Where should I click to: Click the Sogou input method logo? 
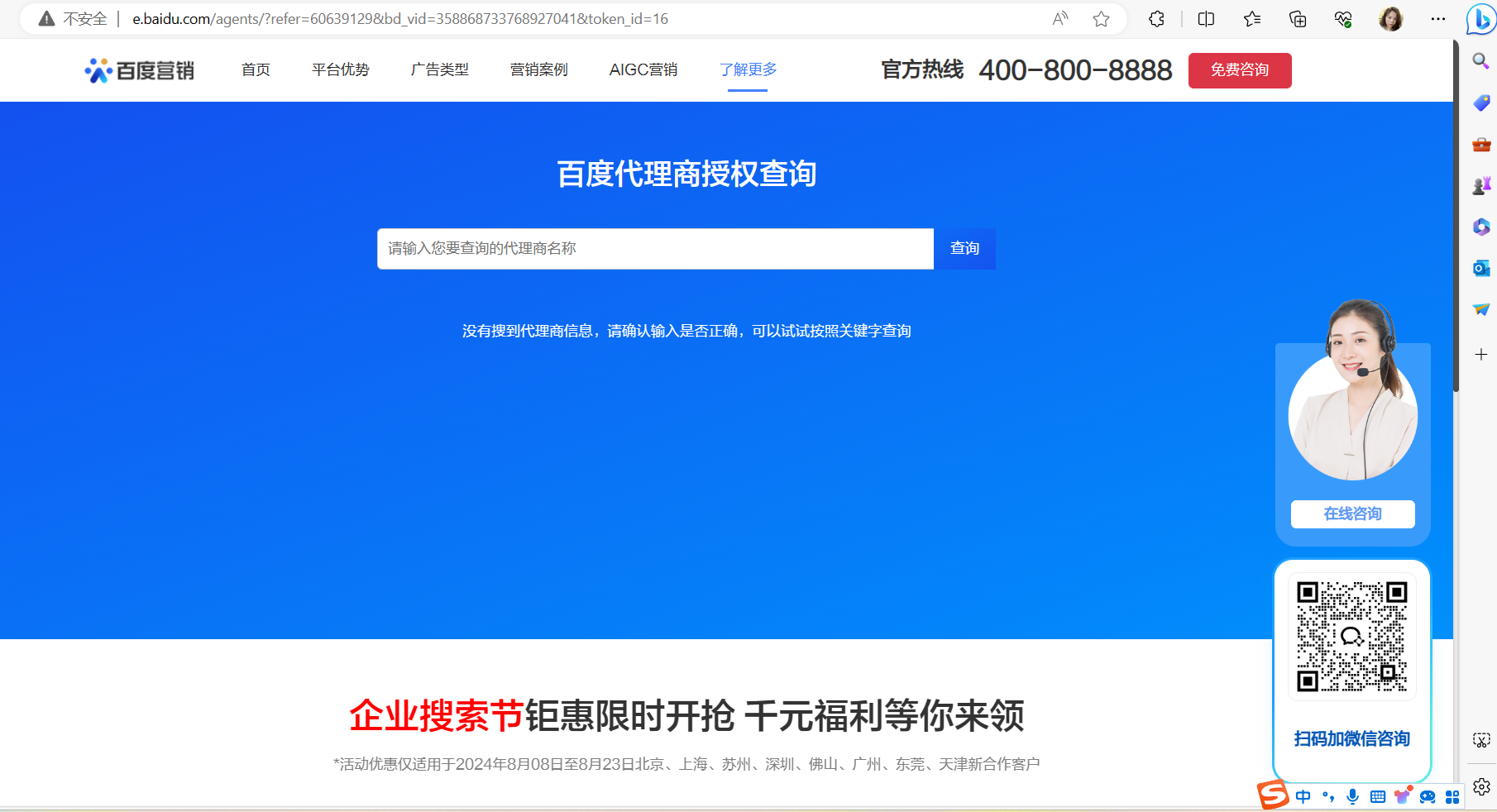[x=1273, y=795]
